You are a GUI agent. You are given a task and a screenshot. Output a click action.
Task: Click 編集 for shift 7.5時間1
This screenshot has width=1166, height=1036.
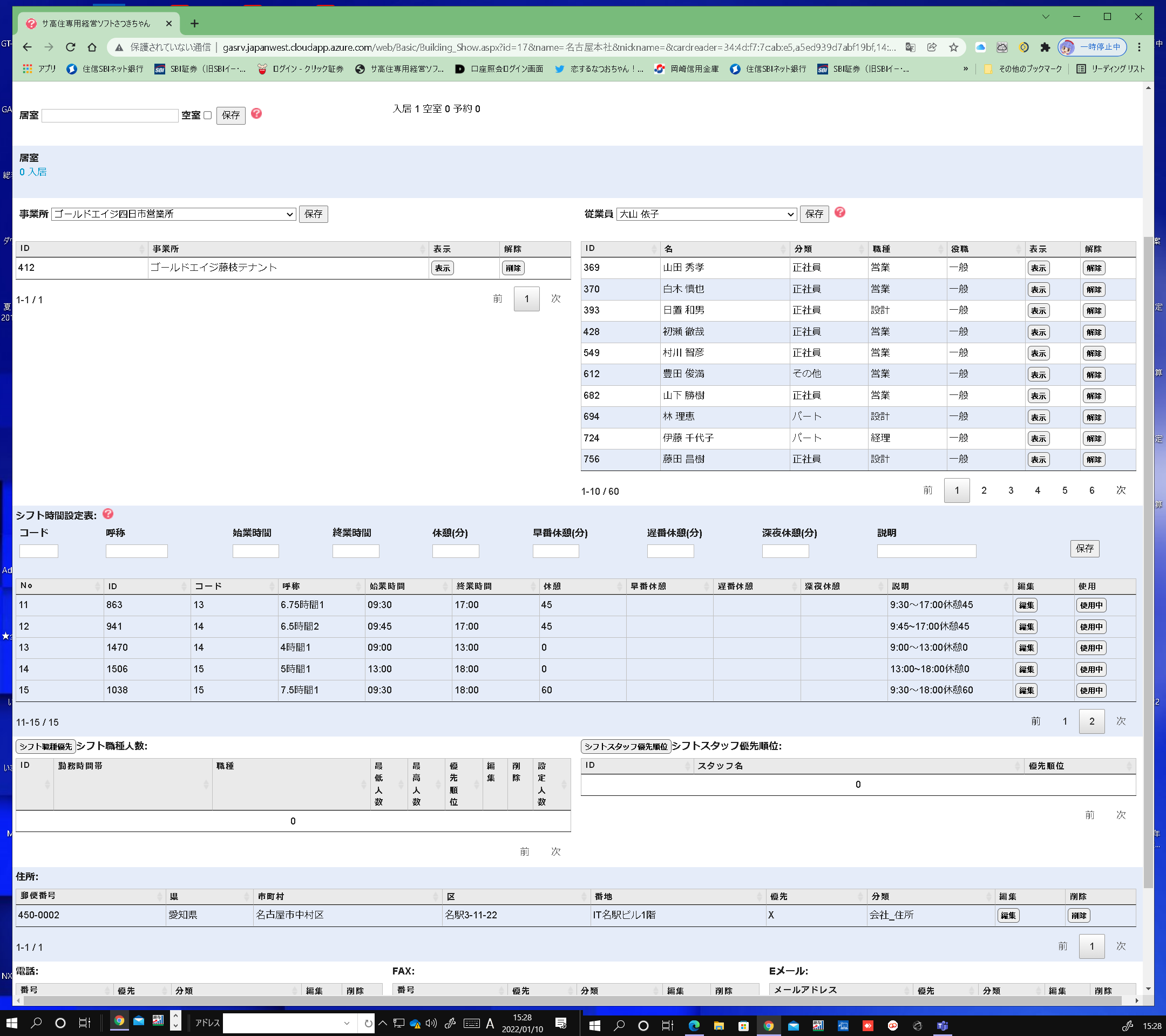tap(1026, 691)
